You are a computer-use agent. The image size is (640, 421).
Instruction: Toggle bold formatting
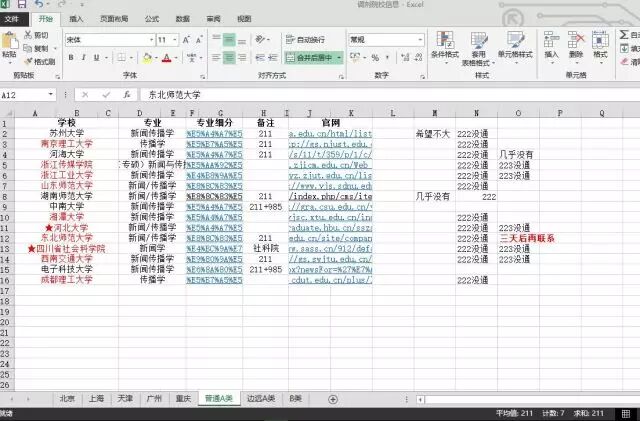[71, 58]
